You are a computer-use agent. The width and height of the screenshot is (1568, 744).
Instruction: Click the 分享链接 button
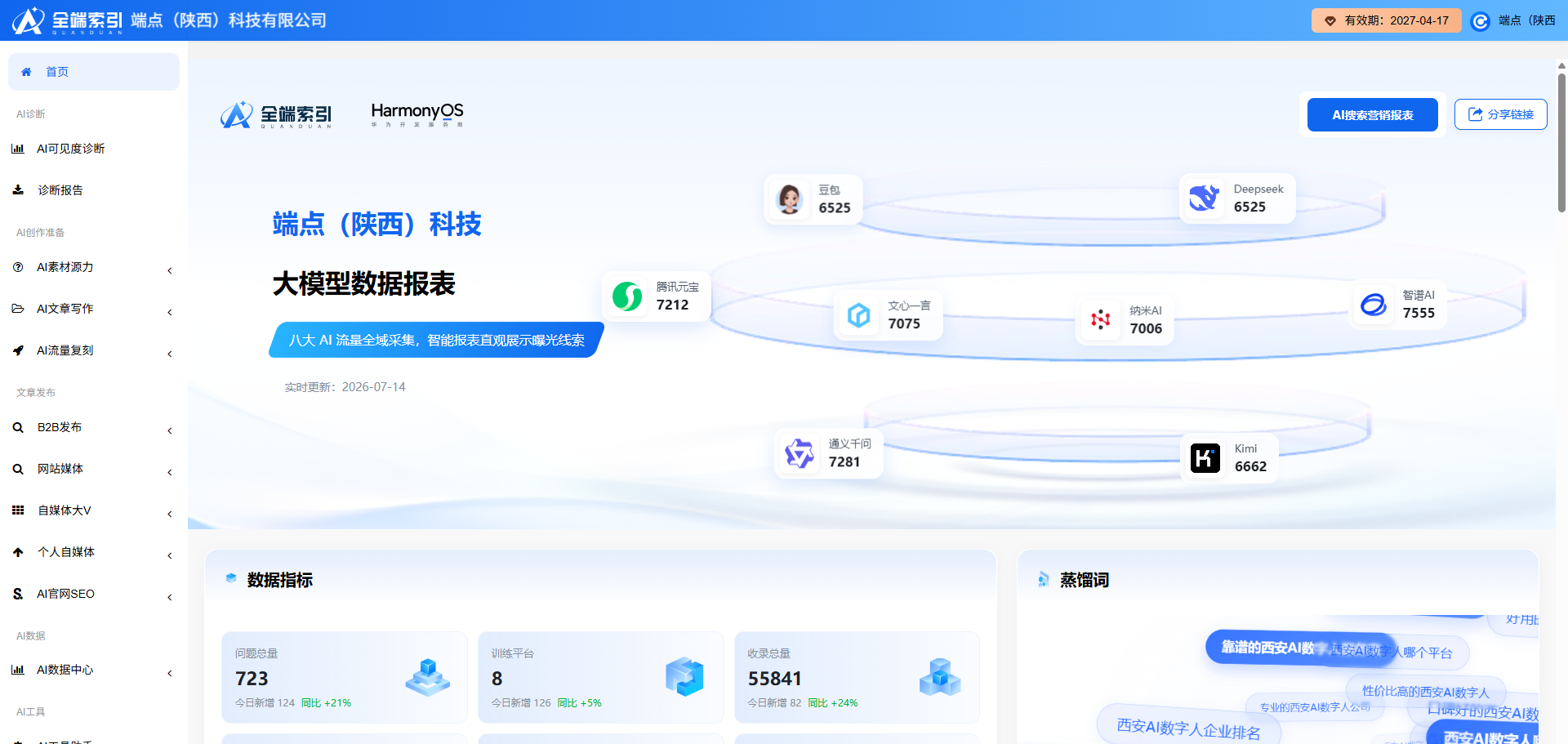point(1501,114)
